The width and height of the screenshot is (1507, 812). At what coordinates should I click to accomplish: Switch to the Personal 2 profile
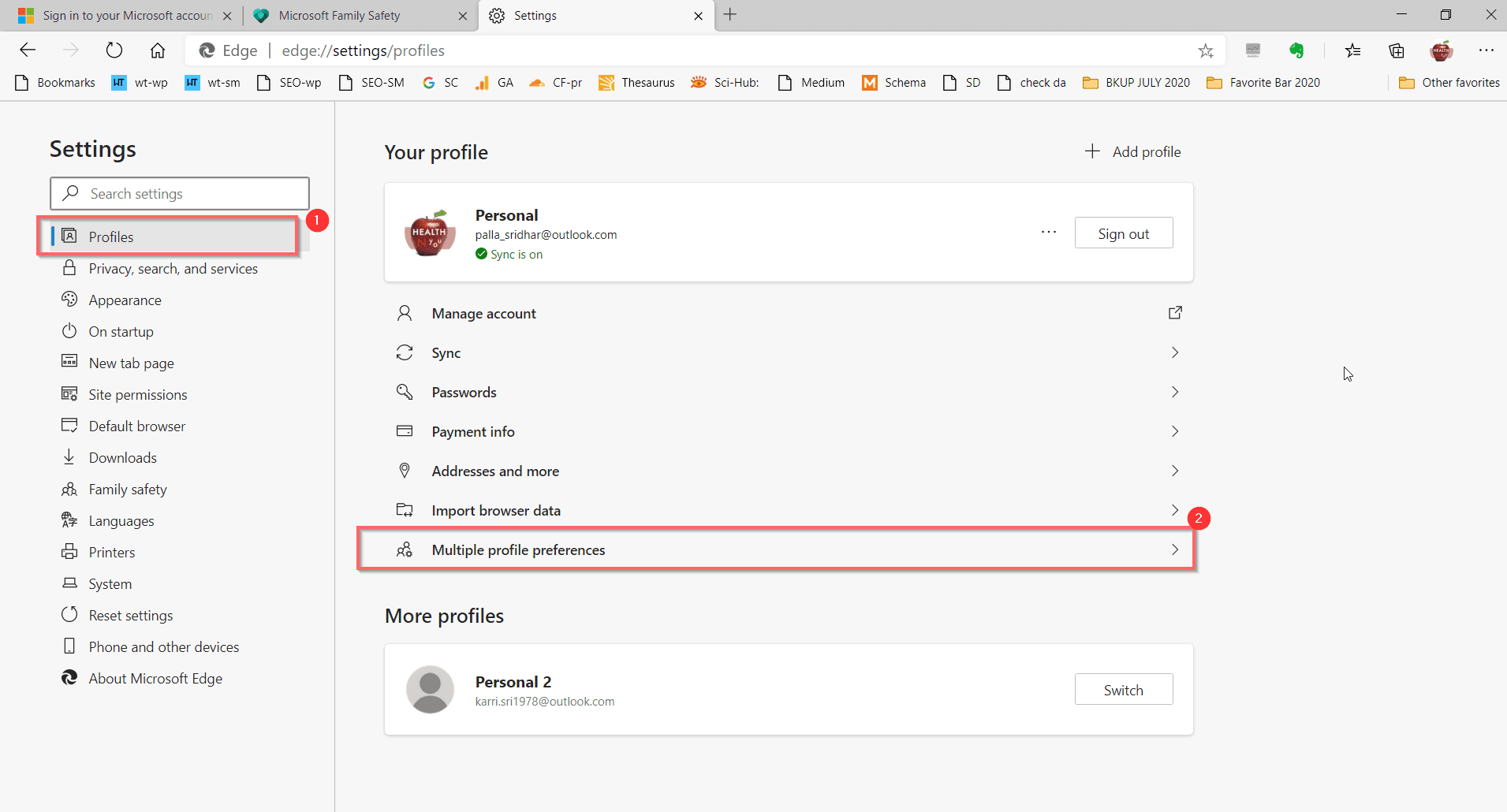point(1123,689)
